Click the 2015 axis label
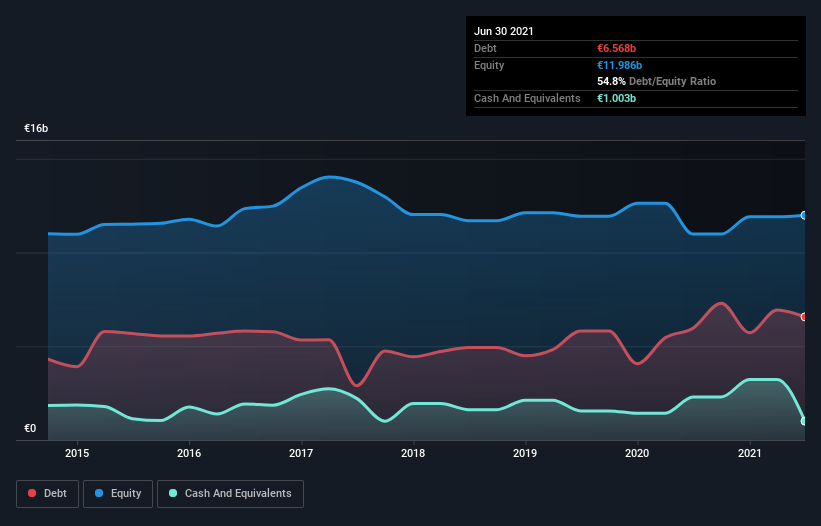Image resolution: width=821 pixels, height=526 pixels. 77,453
